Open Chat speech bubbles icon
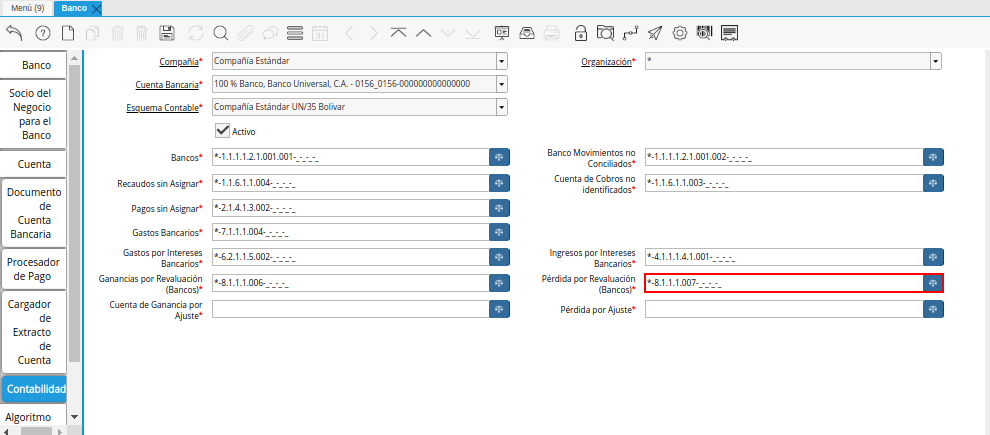 click(x=270, y=33)
